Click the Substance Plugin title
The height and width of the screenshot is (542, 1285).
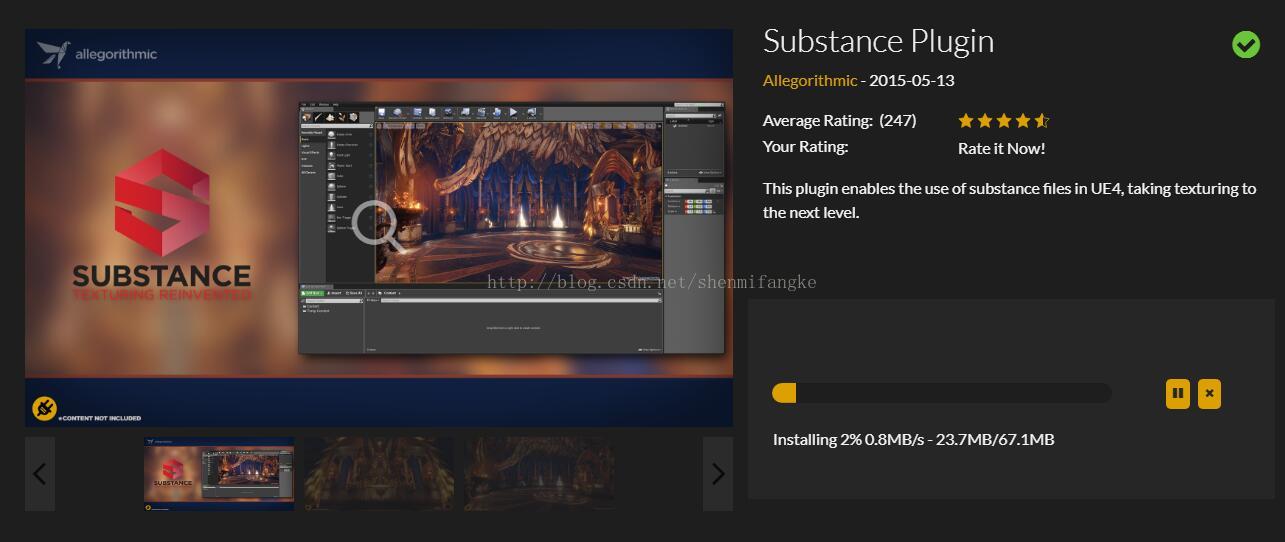[x=878, y=41]
